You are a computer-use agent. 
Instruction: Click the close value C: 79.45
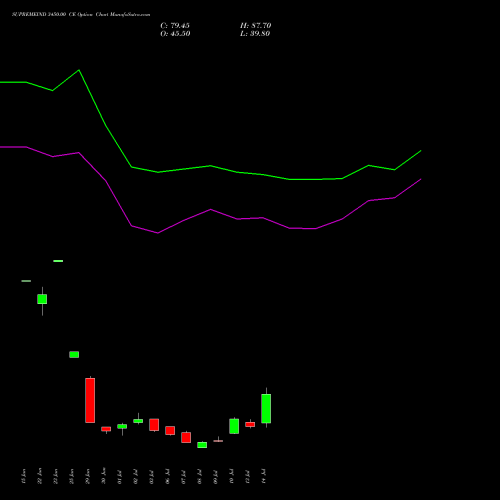click(x=175, y=26)
